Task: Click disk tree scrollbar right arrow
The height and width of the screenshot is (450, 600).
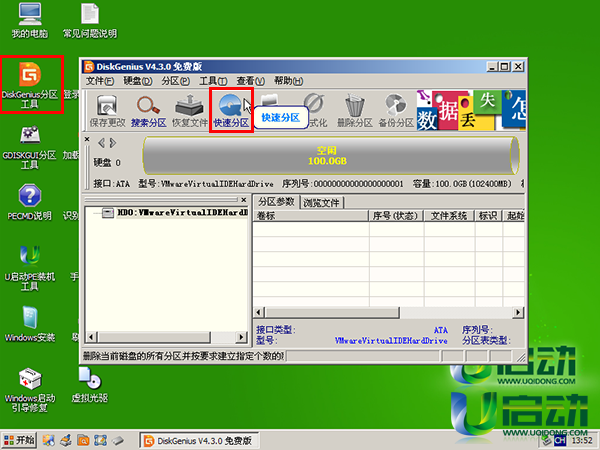Action: (x=241, y=337)
